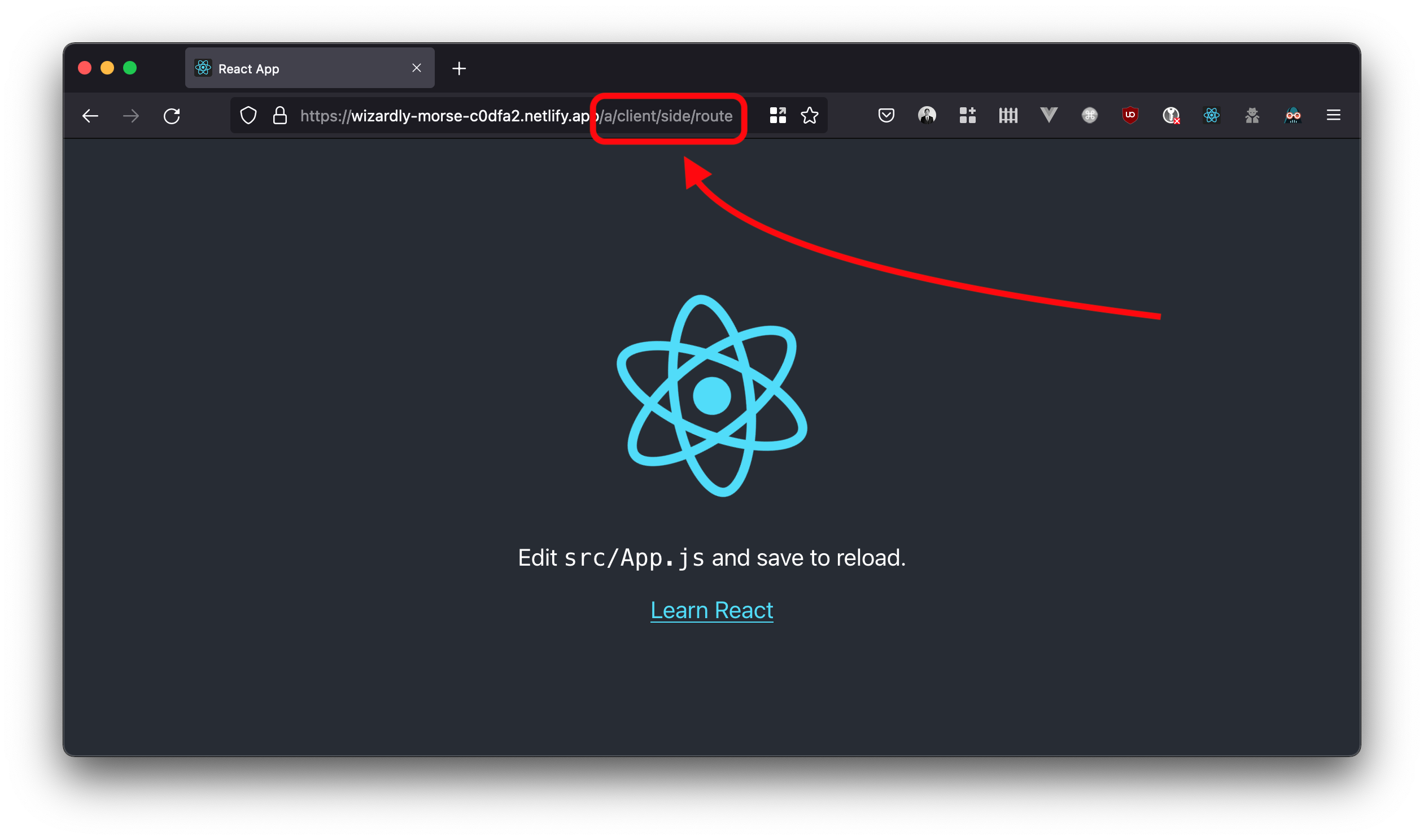Open the Firefox account avatar menu

click(927, 116)
